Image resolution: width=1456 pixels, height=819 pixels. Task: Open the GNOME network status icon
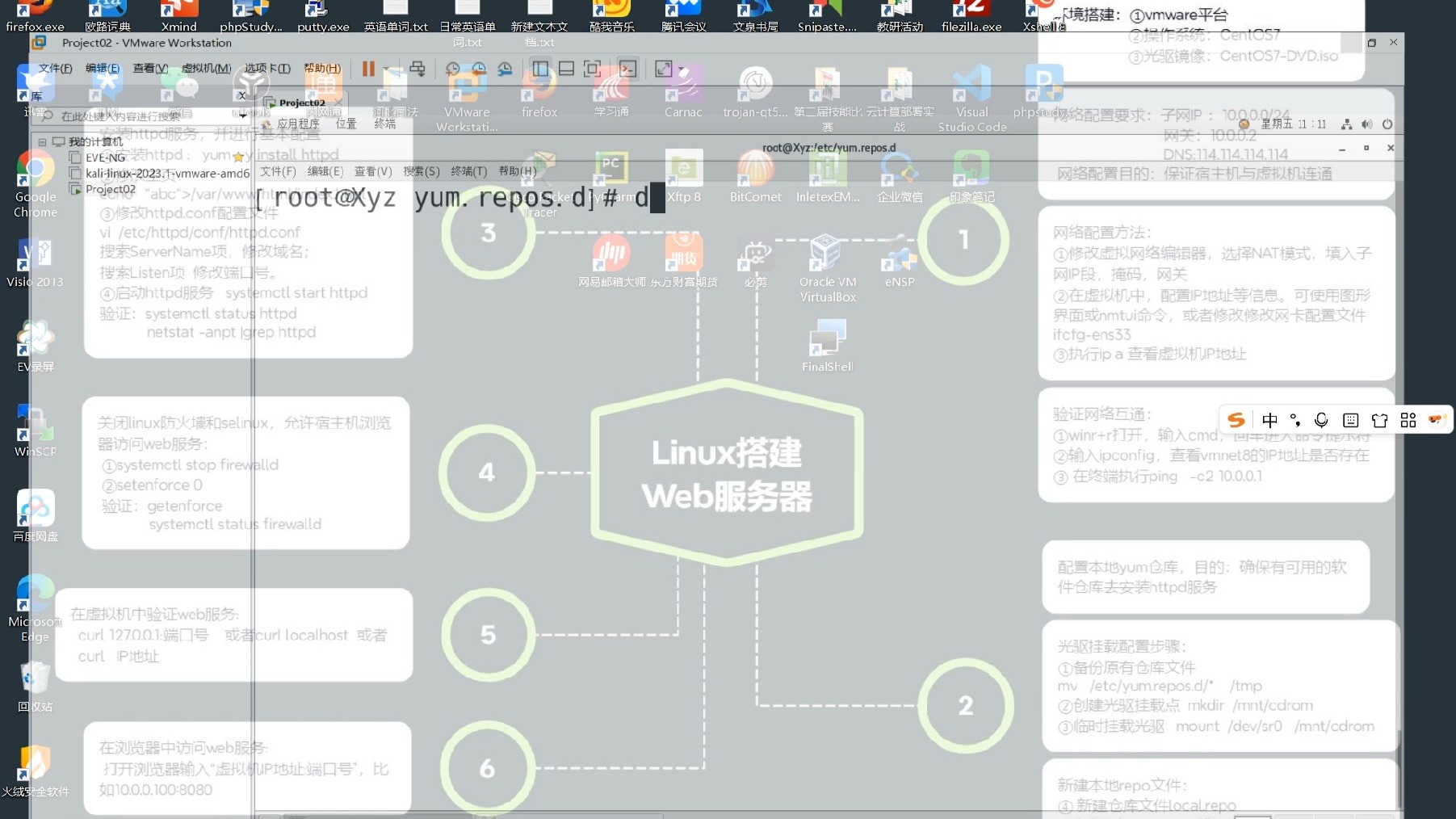pos(1346,124)
